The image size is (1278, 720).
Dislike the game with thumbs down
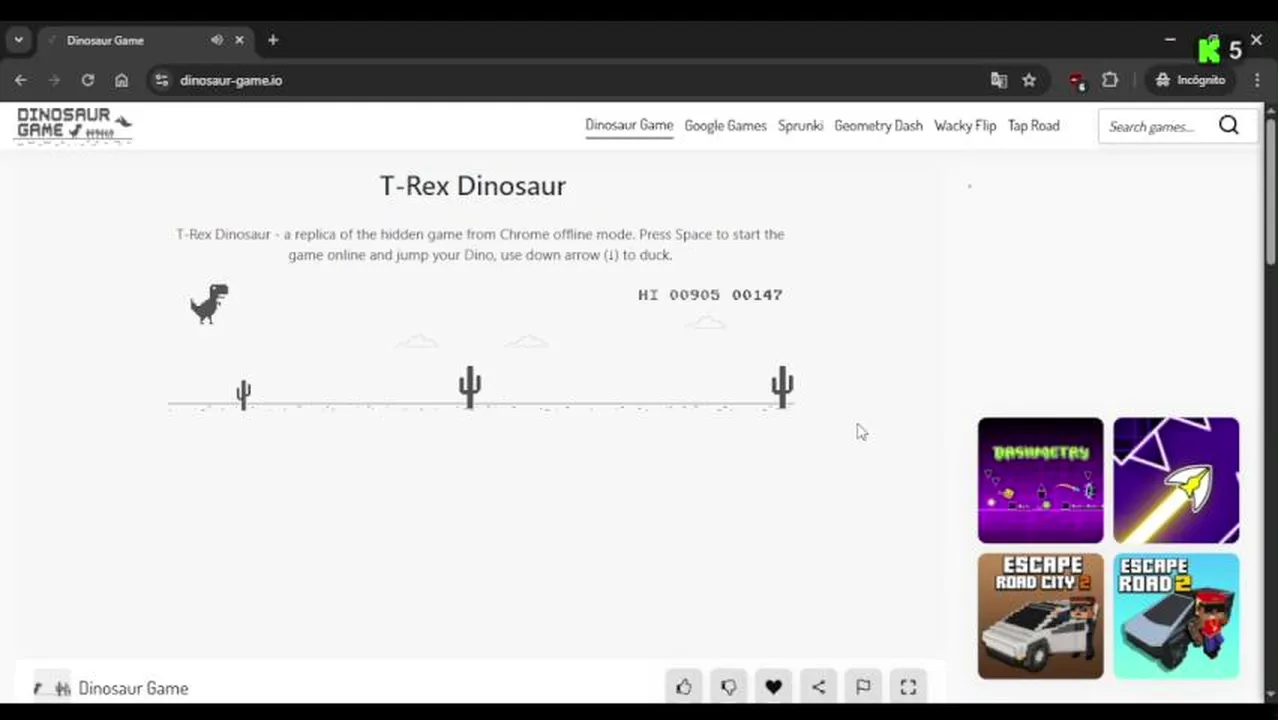click(729, 687)
